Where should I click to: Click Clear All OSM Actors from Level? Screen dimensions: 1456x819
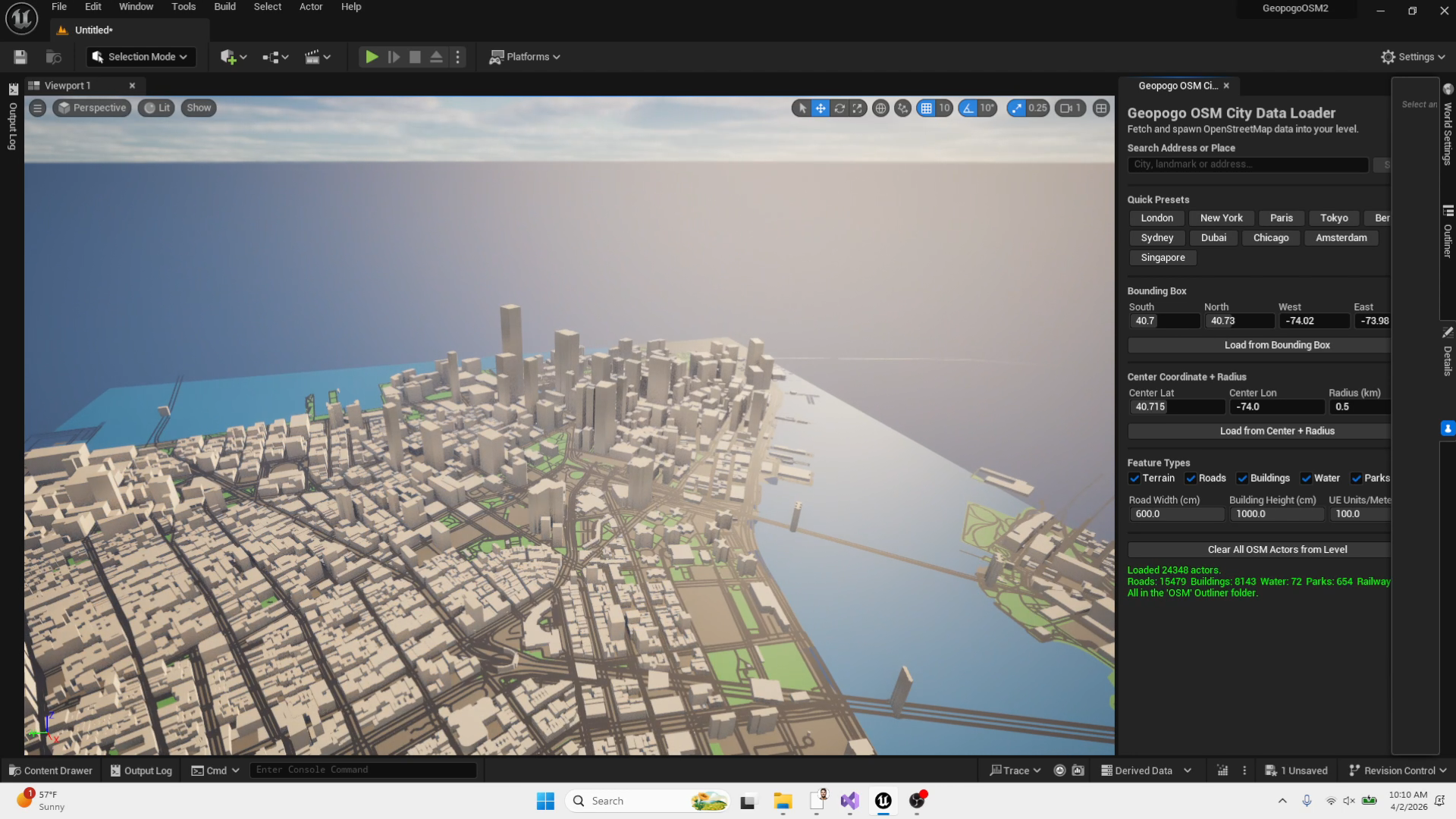coord(1260,550)
